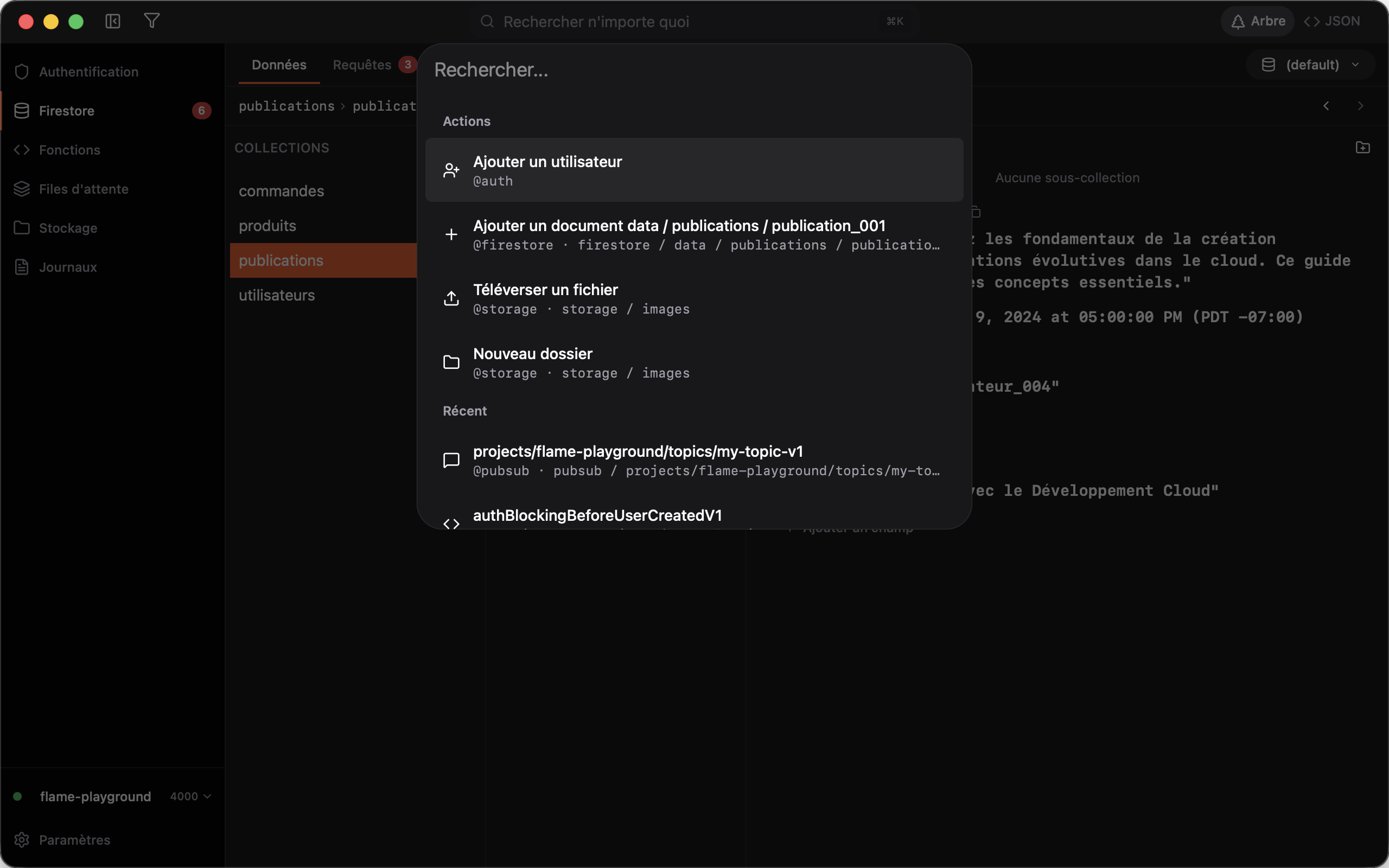Collapse the sidebar panel icon

112,21
